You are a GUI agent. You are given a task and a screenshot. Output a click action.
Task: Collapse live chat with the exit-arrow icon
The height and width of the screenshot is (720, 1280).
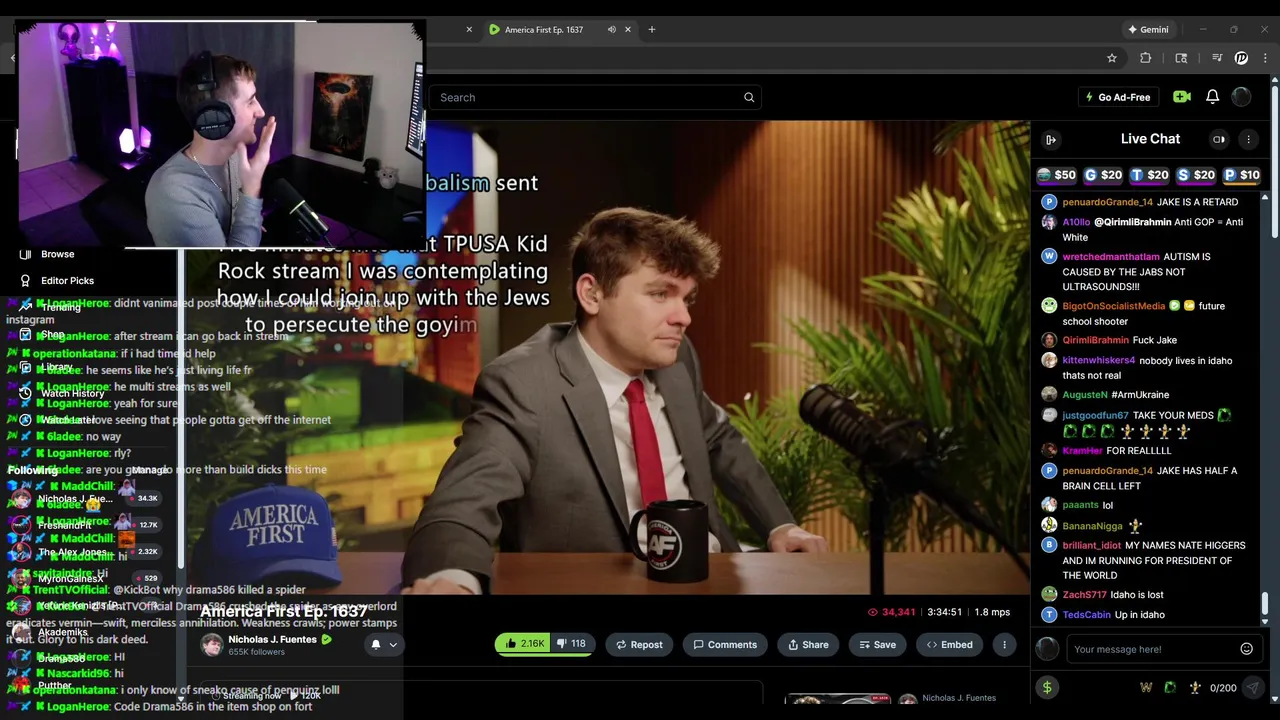pyautogui.click(x=1051, y=140)
